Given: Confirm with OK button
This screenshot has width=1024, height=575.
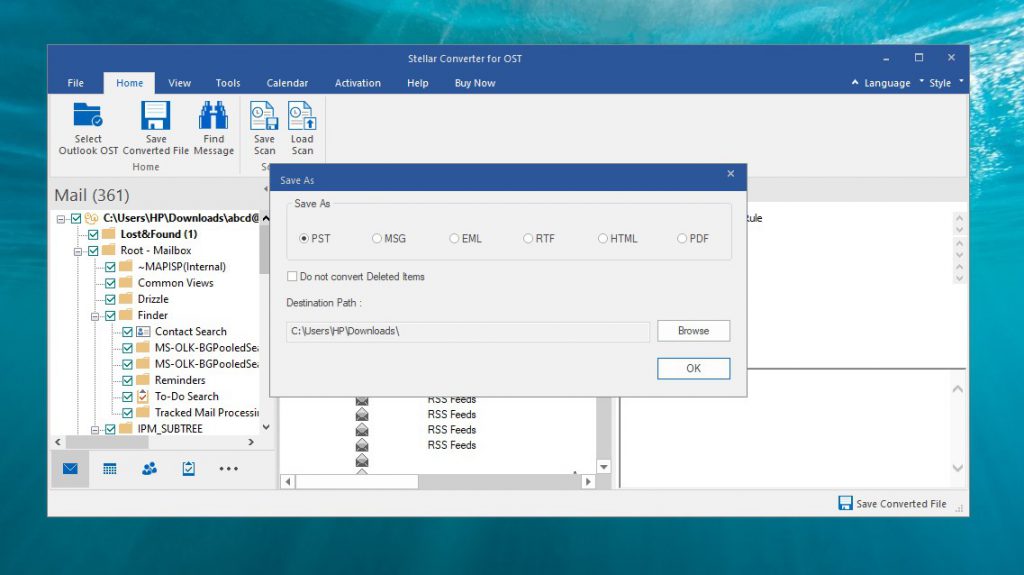Looking at the screenshot, I should pyautogui.click(x=694, y=369).
